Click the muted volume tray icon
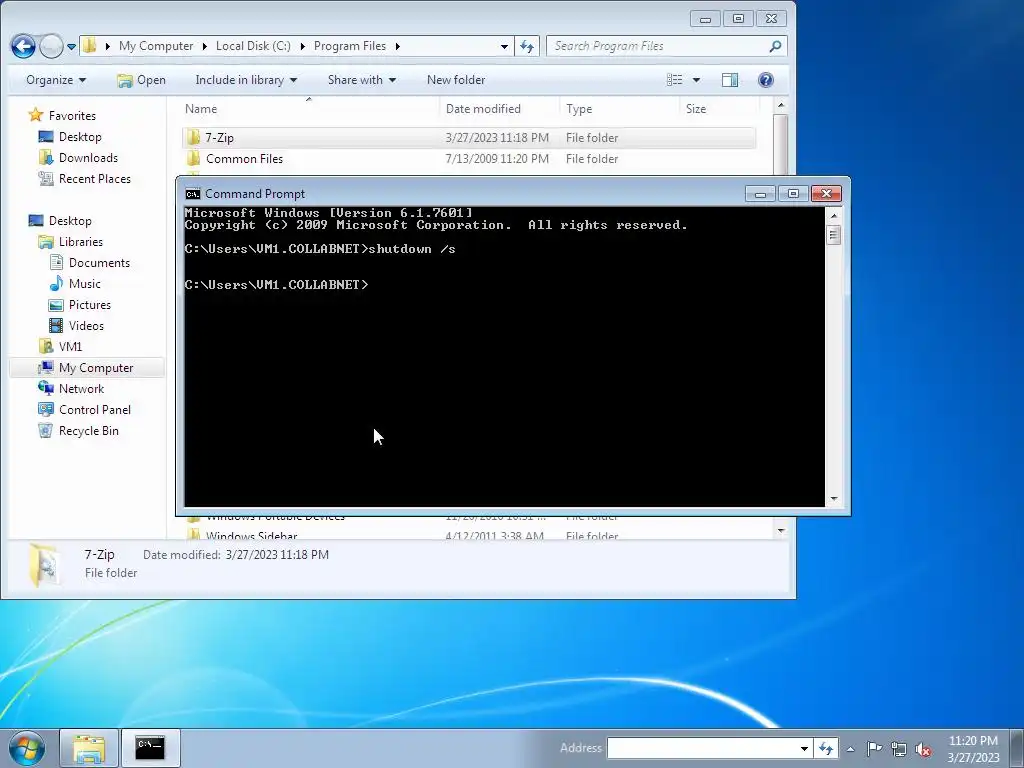Screen dimensions: 1024x768 click(923, 749)
